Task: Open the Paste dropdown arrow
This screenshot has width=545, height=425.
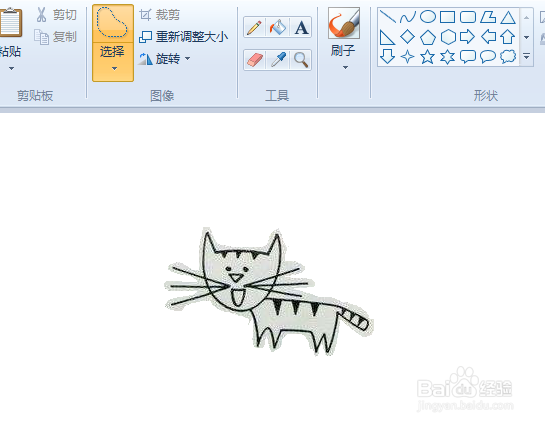Action: point(11,68)
